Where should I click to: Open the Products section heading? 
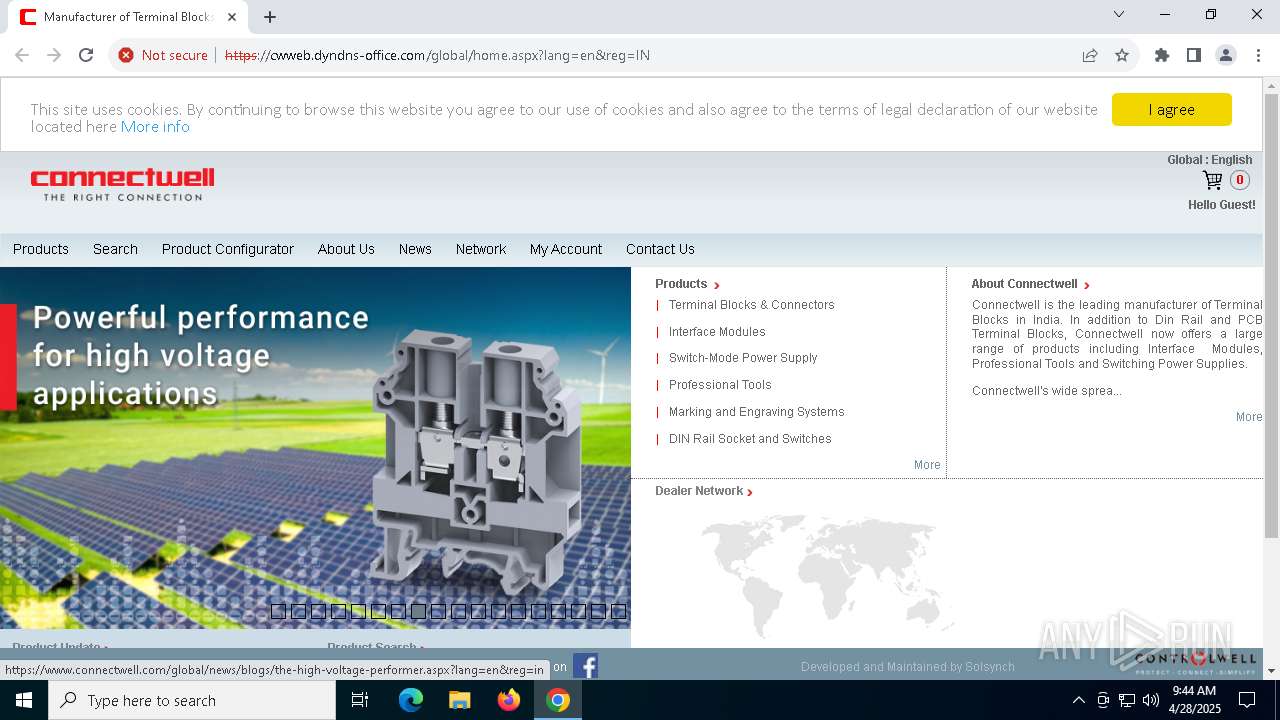click(x=687, y=284)
